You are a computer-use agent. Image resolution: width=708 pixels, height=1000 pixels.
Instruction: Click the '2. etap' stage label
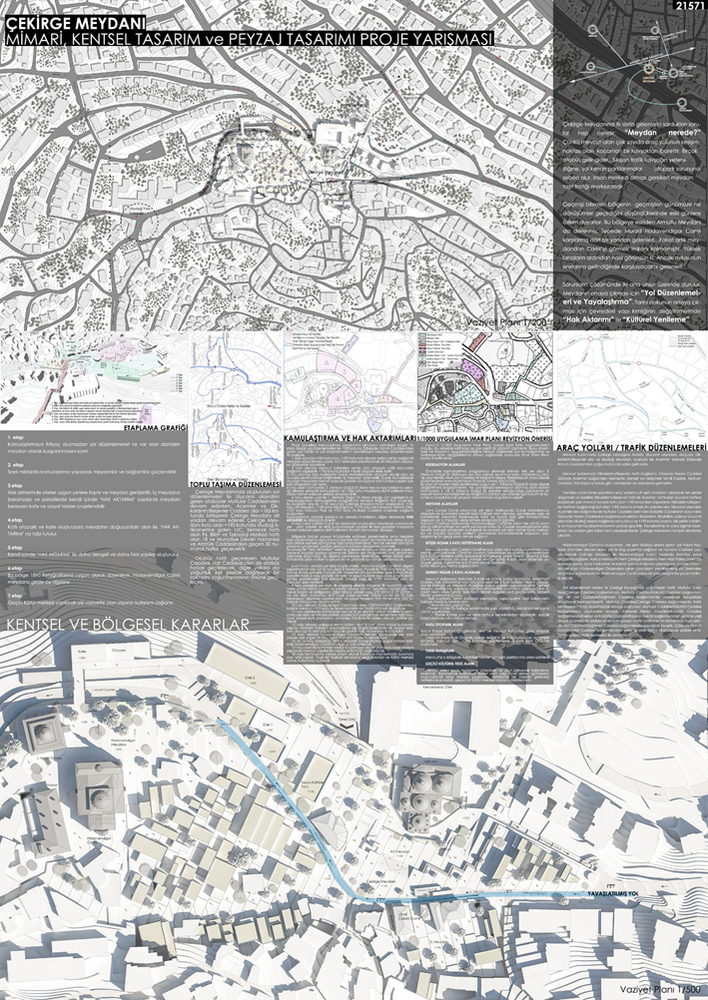click(15, 465)
